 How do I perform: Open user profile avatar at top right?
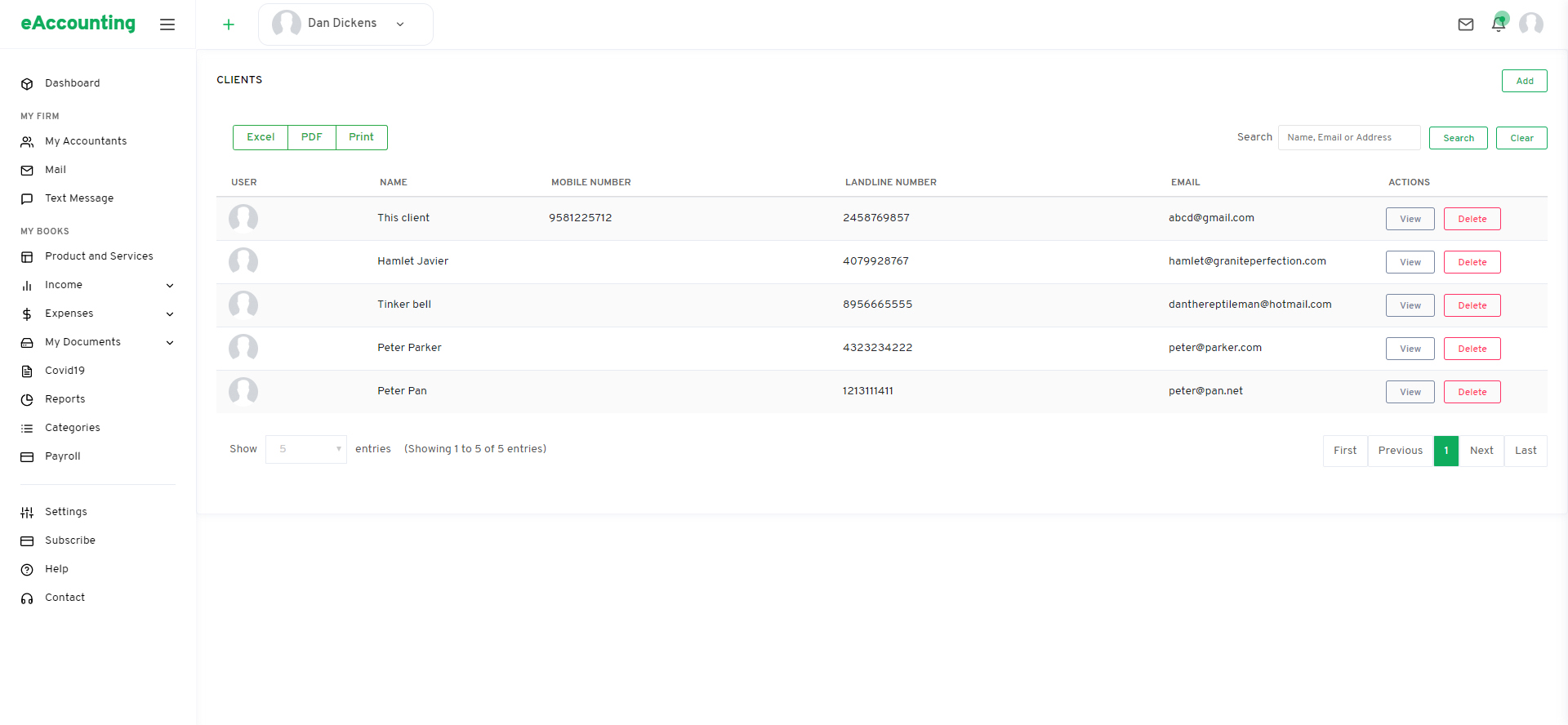pos(1531,24)
